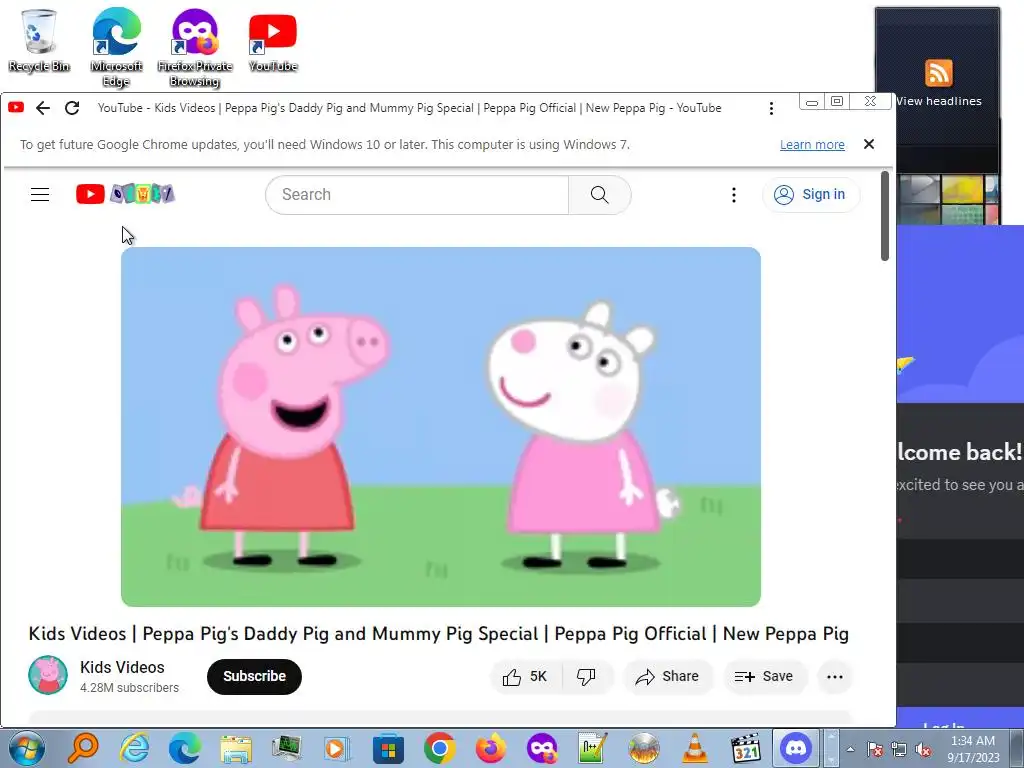Viewport: 1024px width, 768px height.
Task: Select YouTube desktop shortcut
Action: click(x=273, y=42)
